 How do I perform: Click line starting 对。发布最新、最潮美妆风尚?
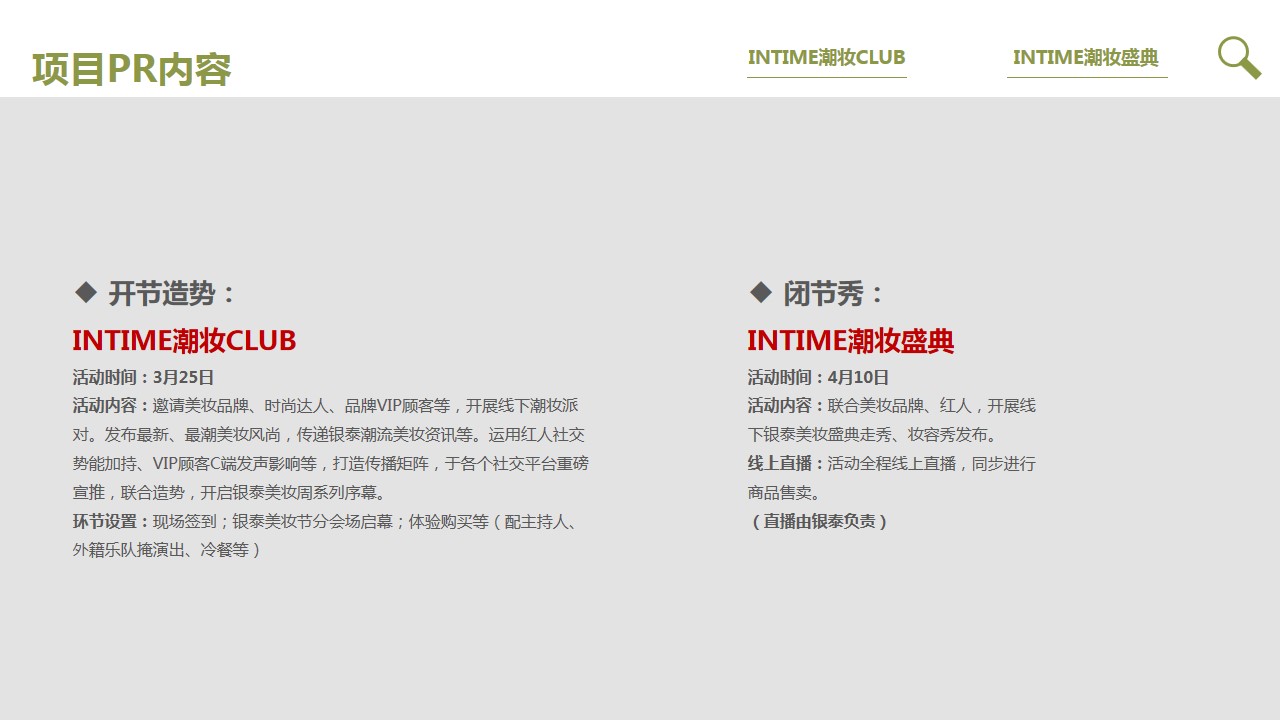point(329,435)
